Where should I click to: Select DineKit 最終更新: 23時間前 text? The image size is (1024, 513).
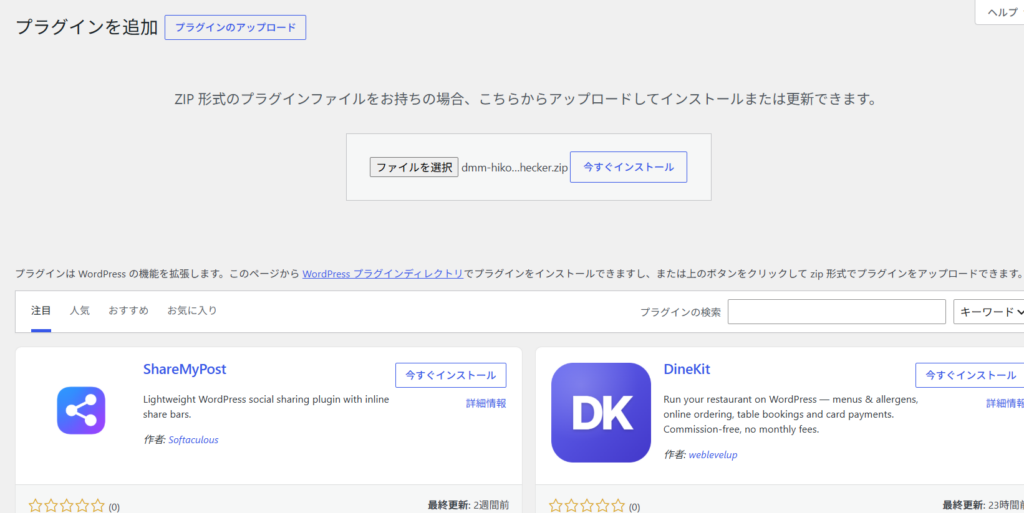tap(983, 505)
